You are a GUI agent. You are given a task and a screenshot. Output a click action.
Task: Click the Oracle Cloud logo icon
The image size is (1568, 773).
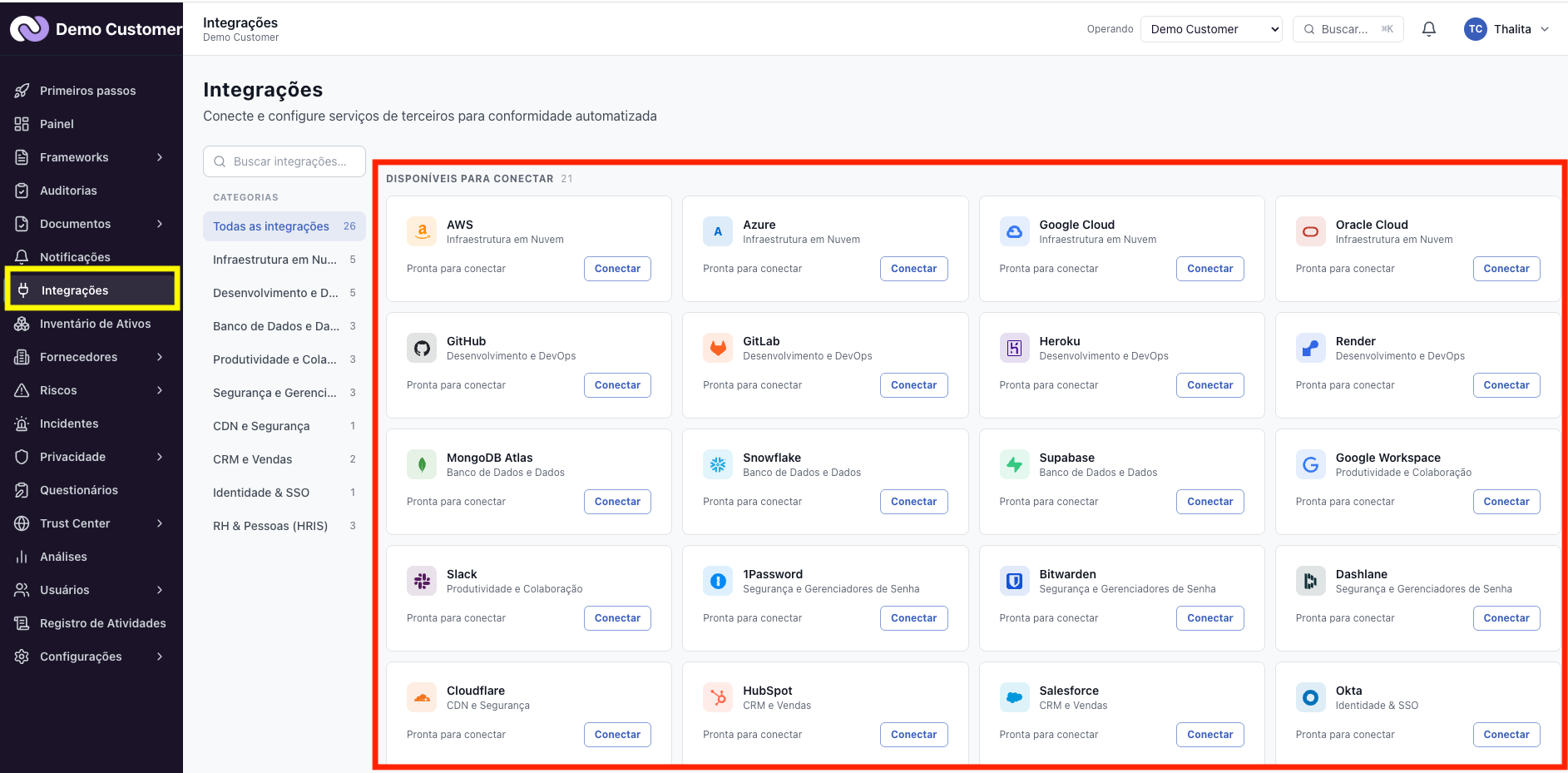(1310, 231)
